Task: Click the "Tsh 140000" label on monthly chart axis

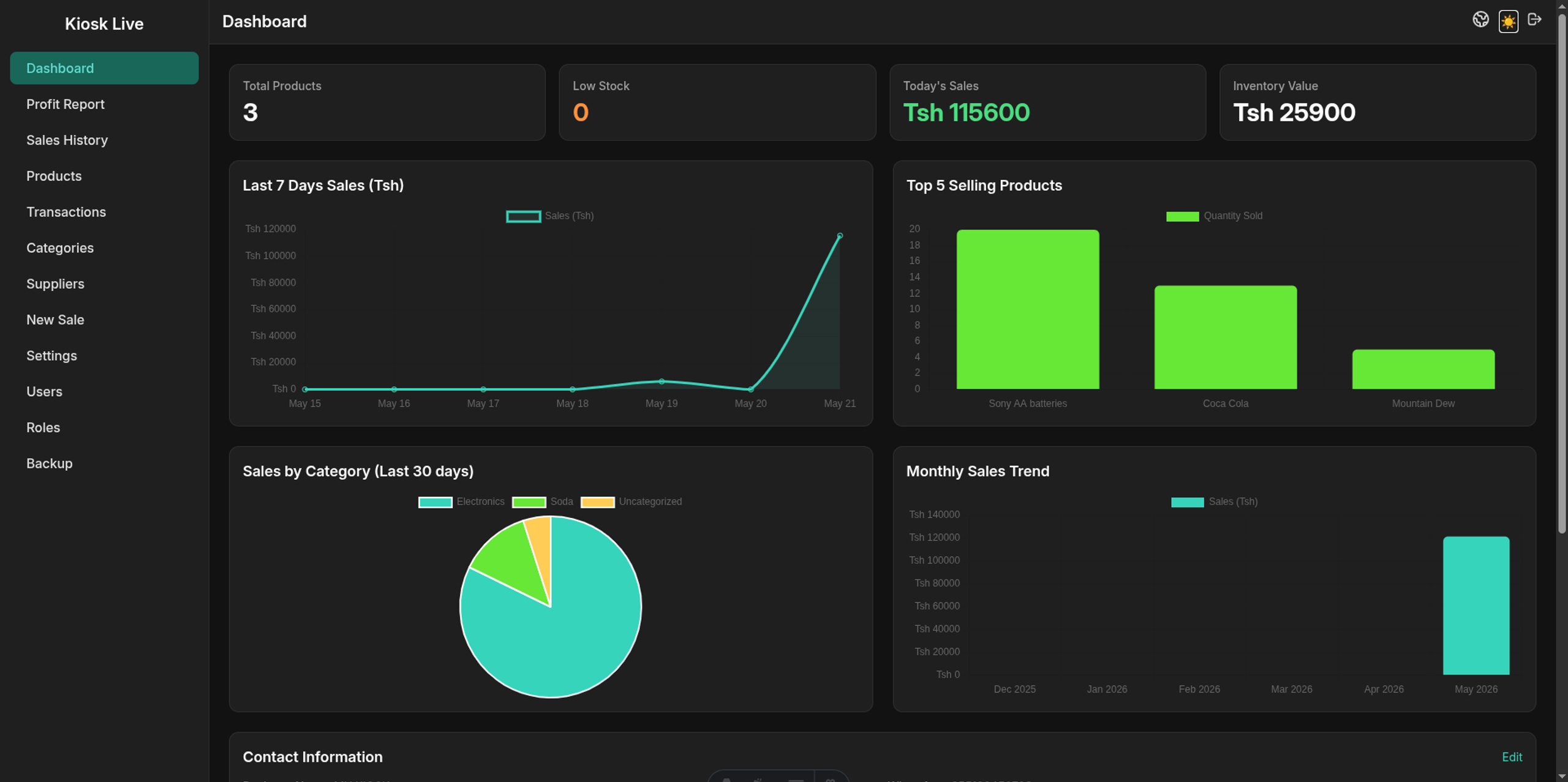Action: [x=935, y=515]
